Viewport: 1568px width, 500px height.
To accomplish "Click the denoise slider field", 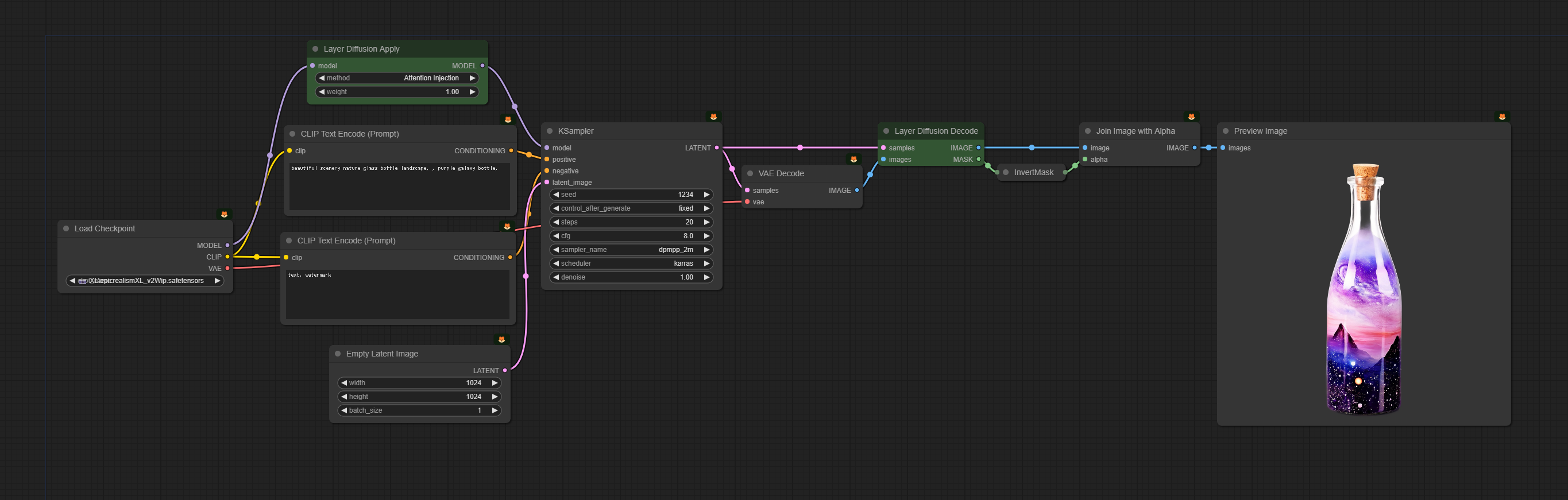I will (631, 277).
